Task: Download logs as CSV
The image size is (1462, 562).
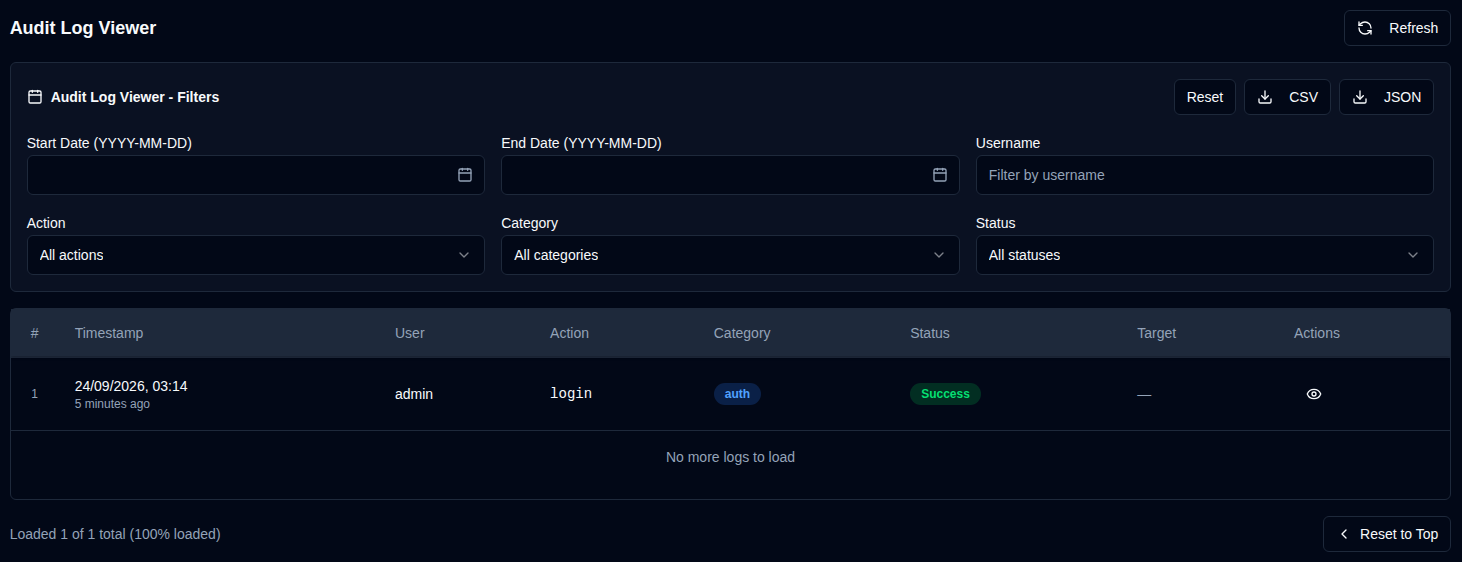Action: click(x=1287, y=97)
